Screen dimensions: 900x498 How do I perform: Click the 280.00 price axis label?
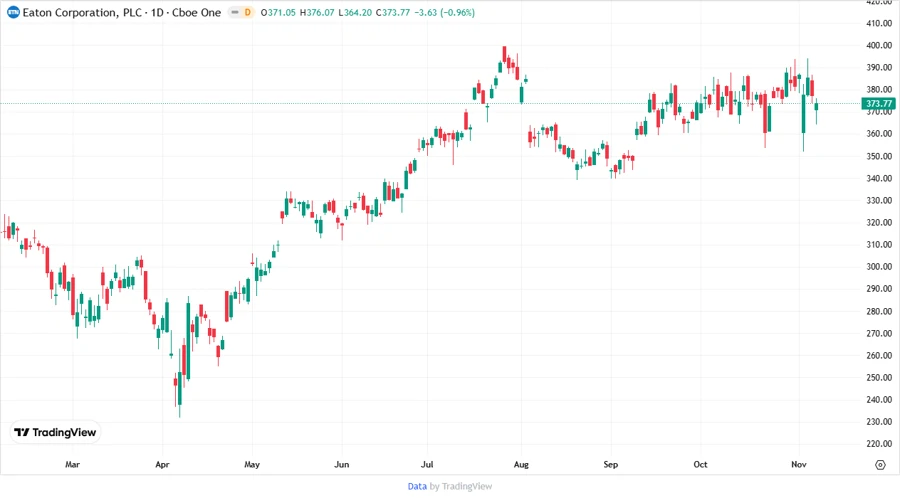[x=879, y=311]
